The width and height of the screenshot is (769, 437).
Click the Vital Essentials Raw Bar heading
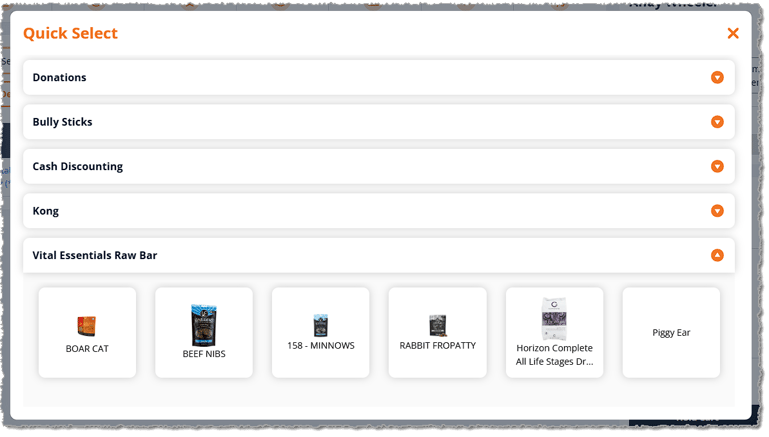[95, 256]
